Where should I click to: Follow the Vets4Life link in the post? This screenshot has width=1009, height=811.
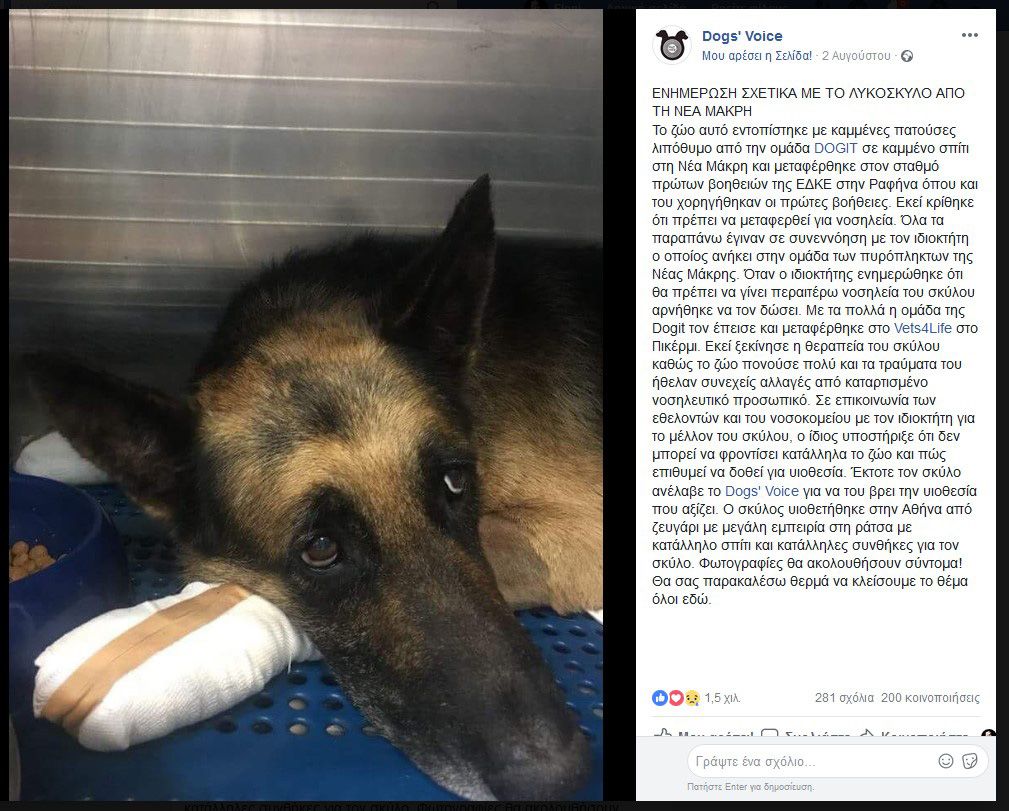922,328
